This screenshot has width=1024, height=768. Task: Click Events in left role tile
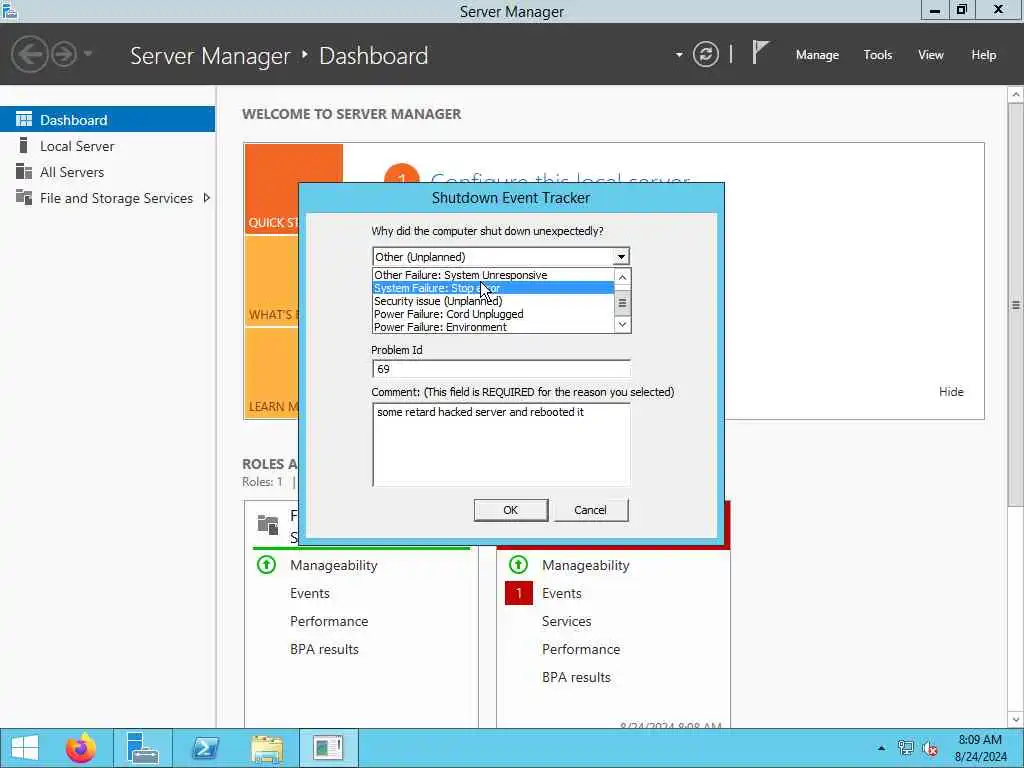point(310,593)
